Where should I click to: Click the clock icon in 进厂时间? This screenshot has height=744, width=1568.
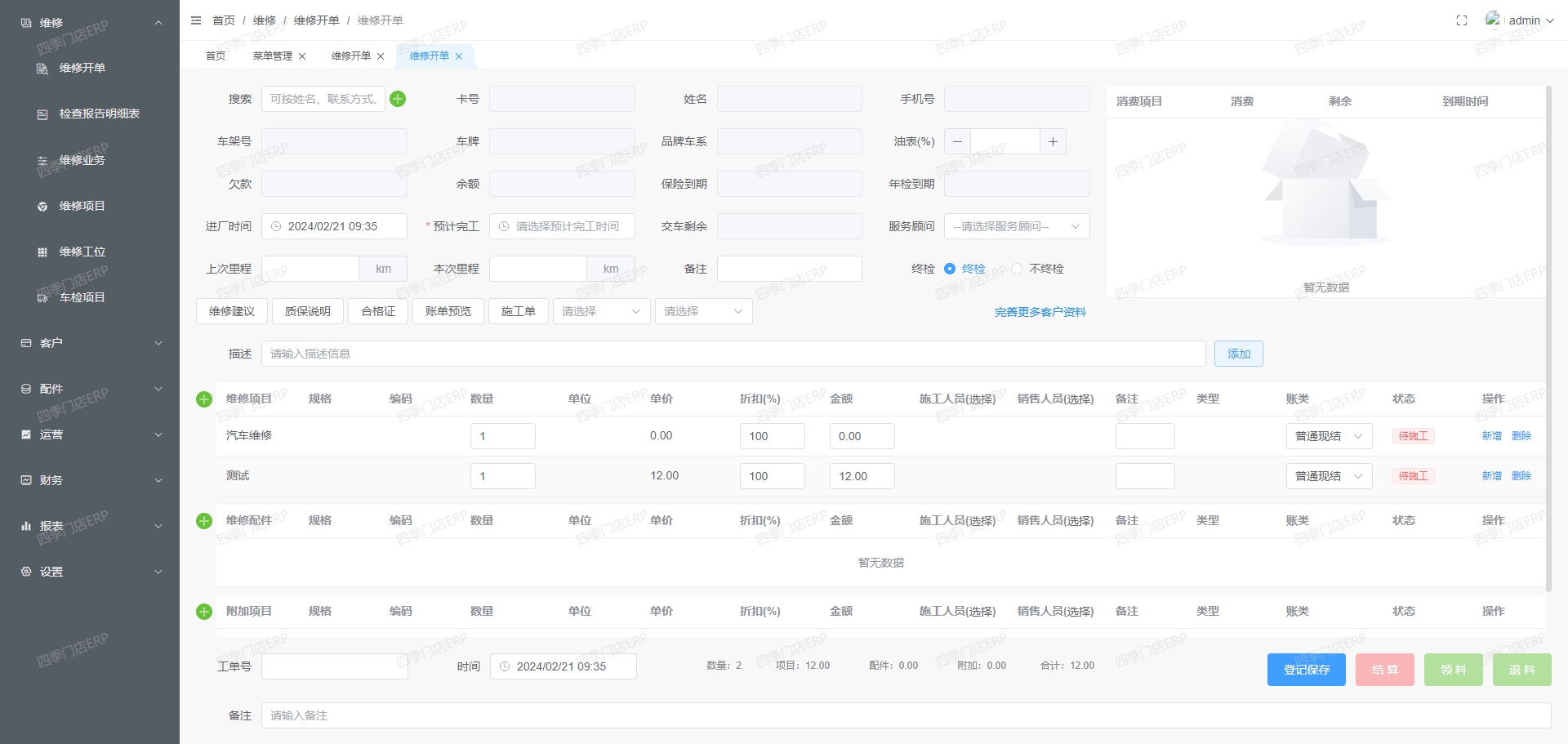point(276,226)
